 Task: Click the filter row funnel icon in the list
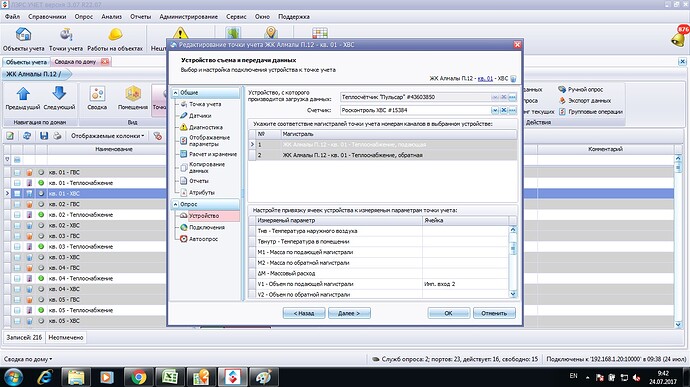click(7, 160)
